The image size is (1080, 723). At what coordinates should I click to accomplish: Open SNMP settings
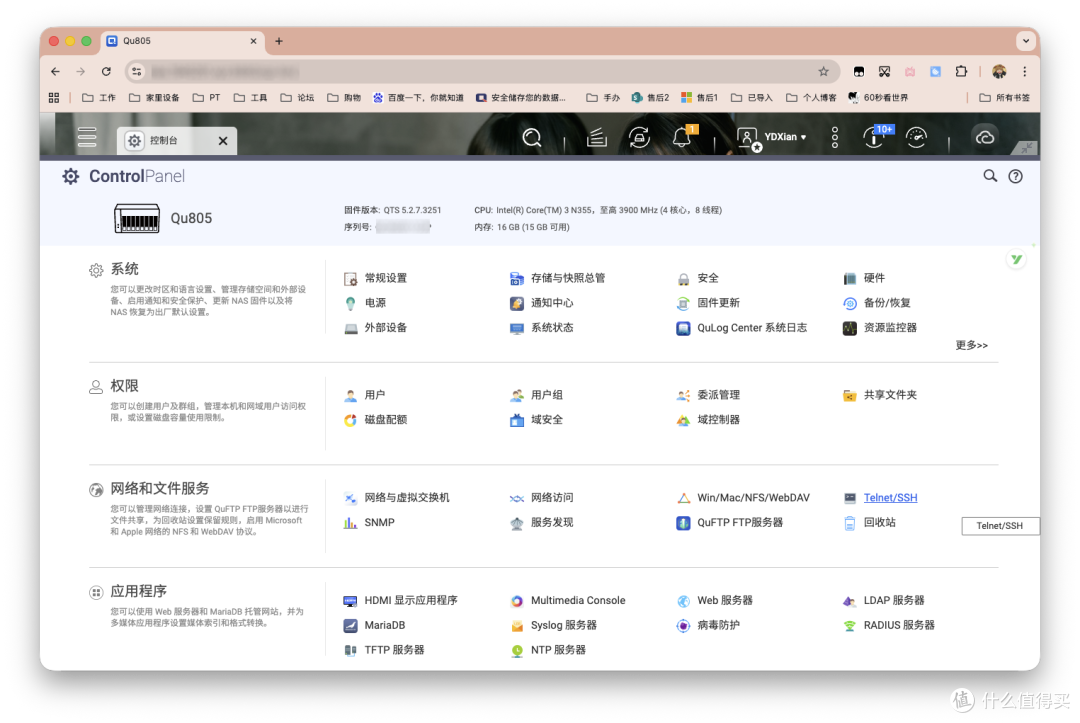tap(368, 523)
